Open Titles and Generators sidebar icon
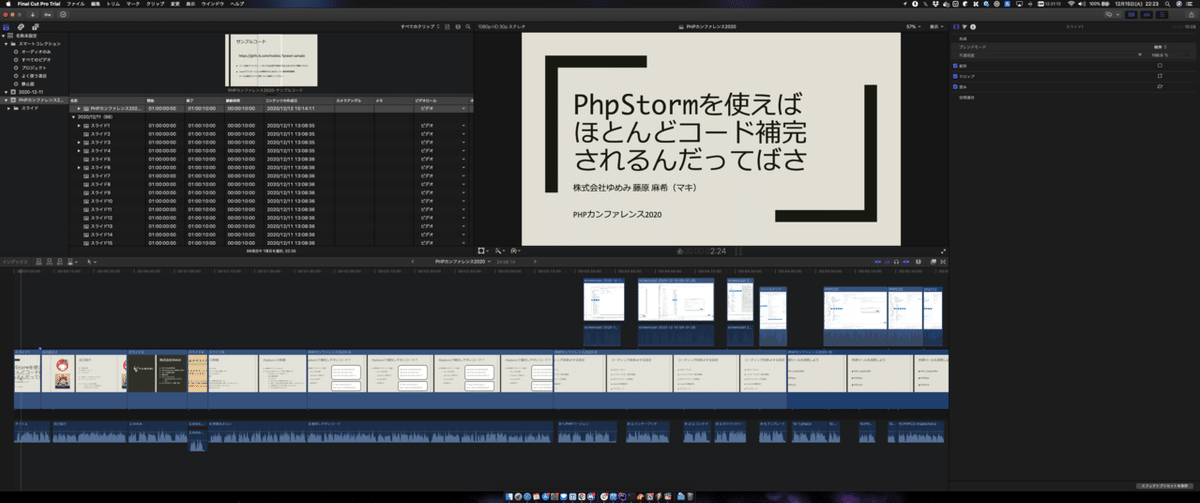Screen dimensions: 1200x503 (x=35, y=26)
